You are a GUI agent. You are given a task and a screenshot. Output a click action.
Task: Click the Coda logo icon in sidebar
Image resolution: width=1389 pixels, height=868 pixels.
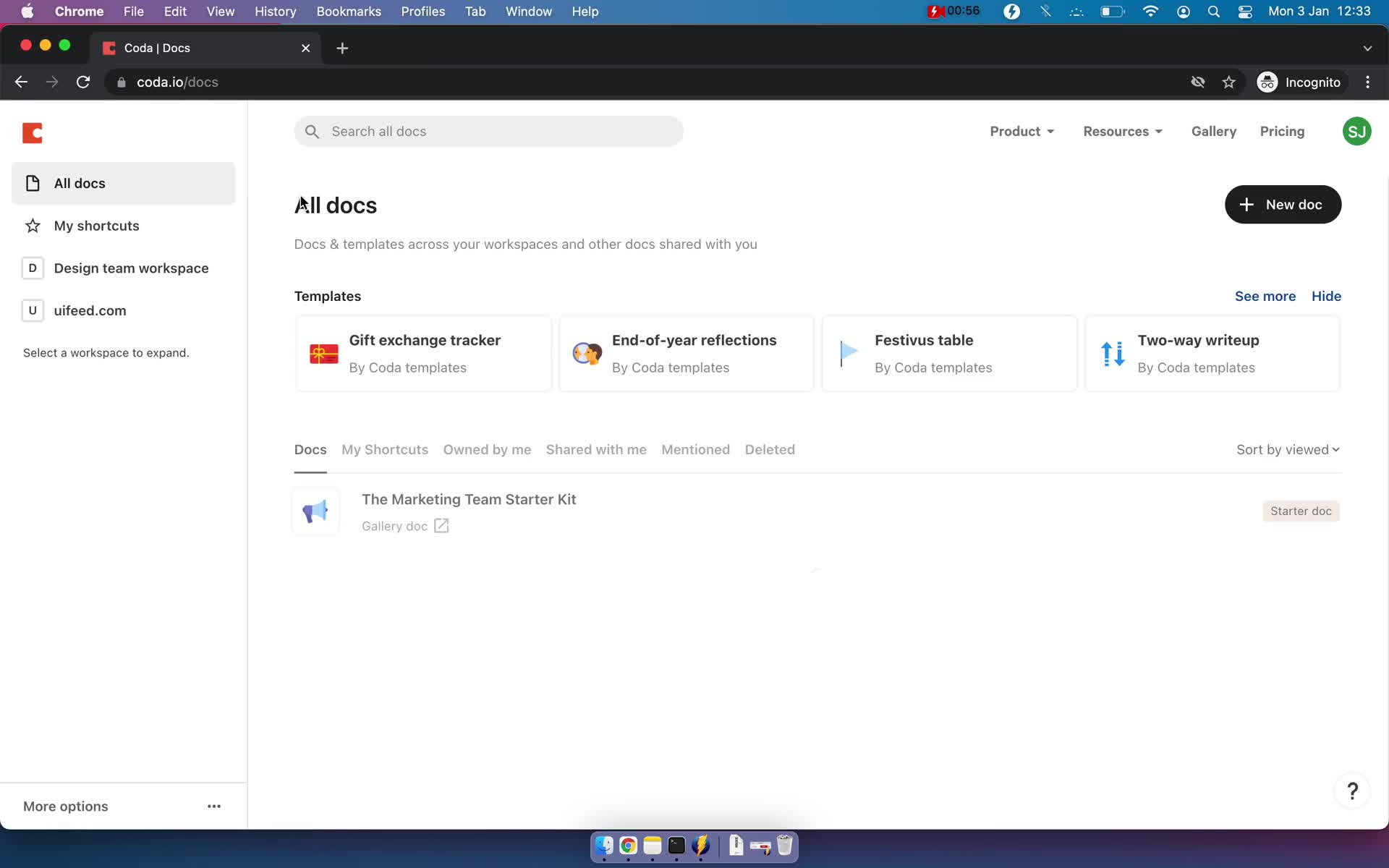[x=33, y=133]
